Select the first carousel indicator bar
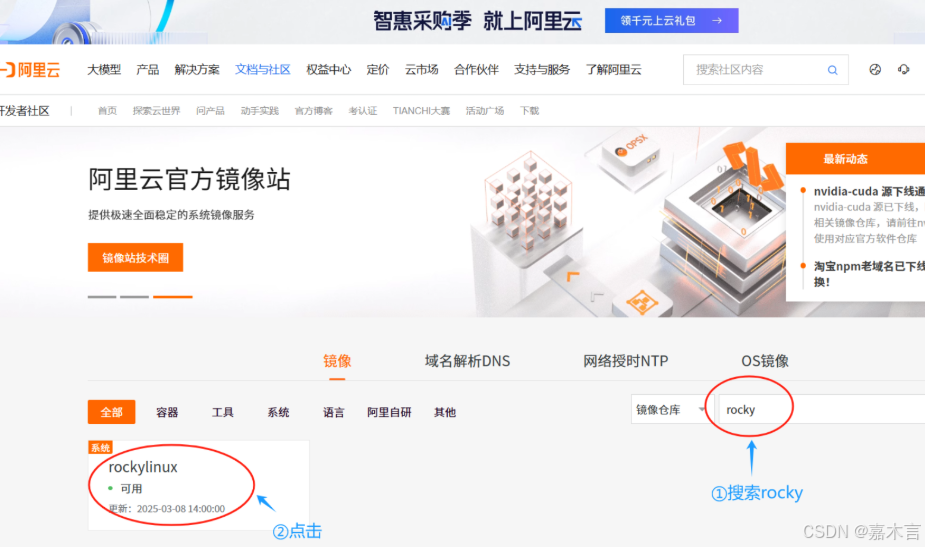The image size is (925, 547). (x=102, y=297)
